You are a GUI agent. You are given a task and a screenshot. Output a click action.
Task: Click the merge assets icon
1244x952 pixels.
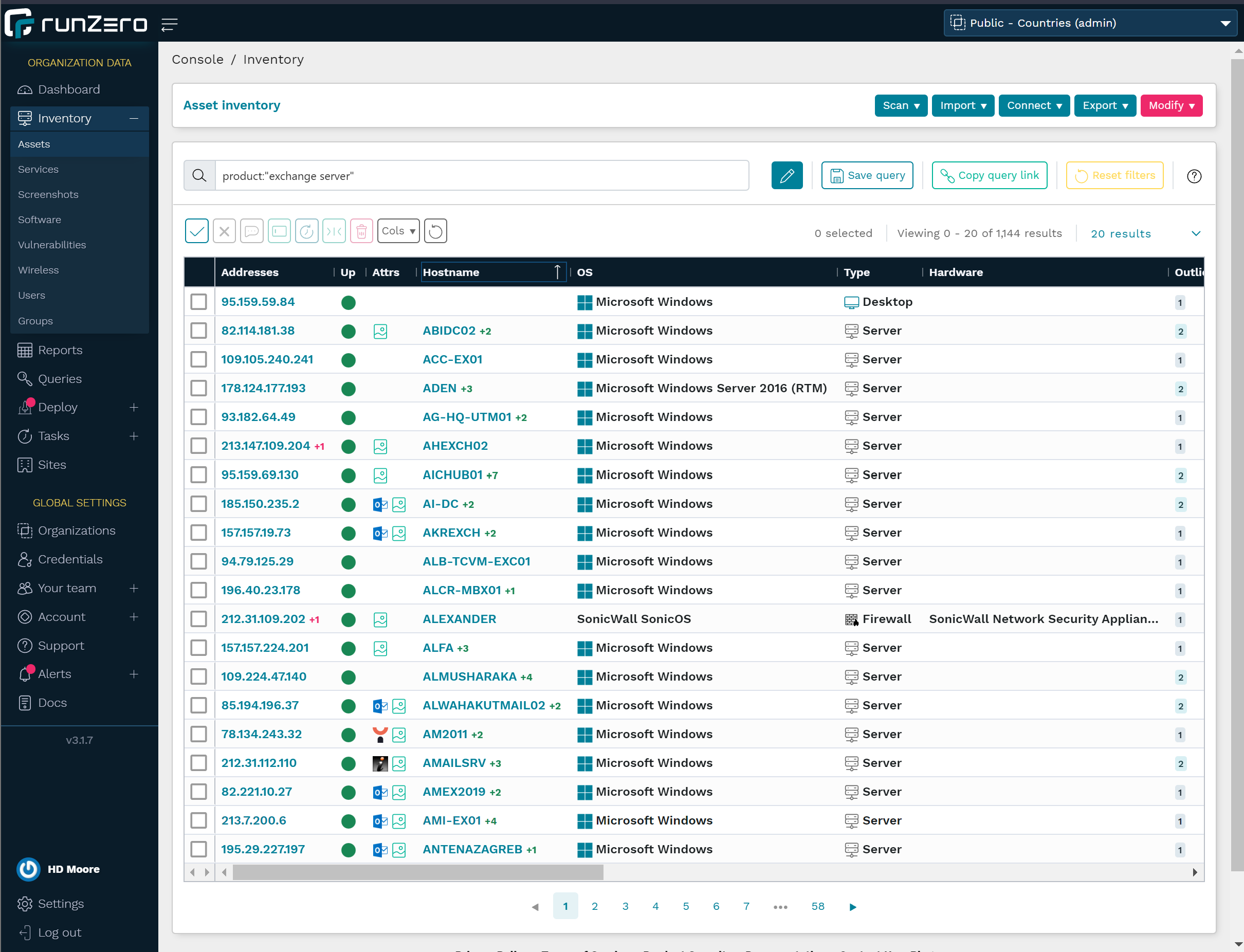tap(334, 231)
